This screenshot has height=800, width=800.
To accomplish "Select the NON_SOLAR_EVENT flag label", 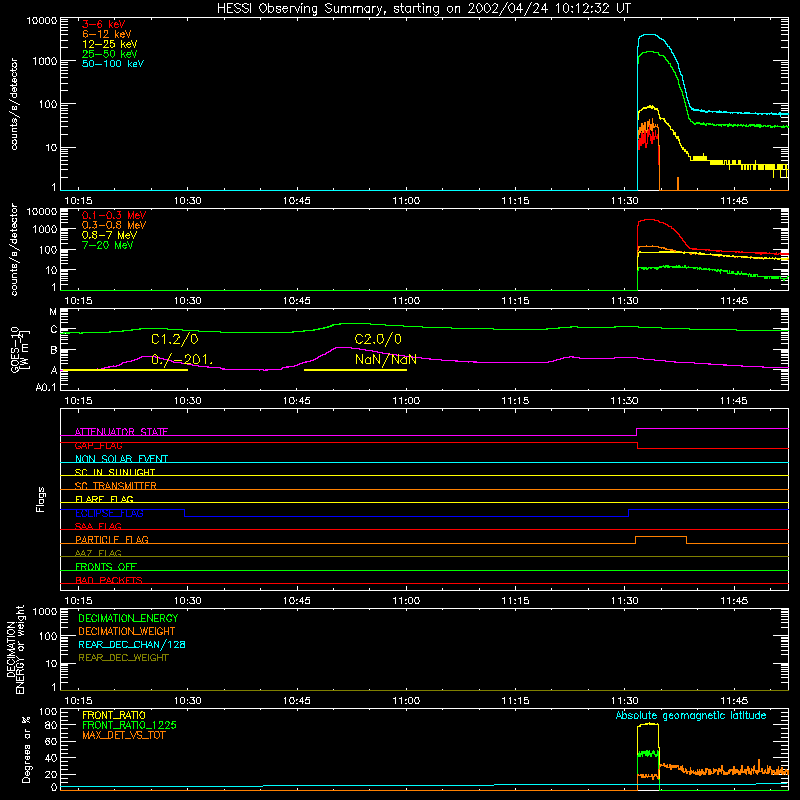I will click(x=121, y=459).
